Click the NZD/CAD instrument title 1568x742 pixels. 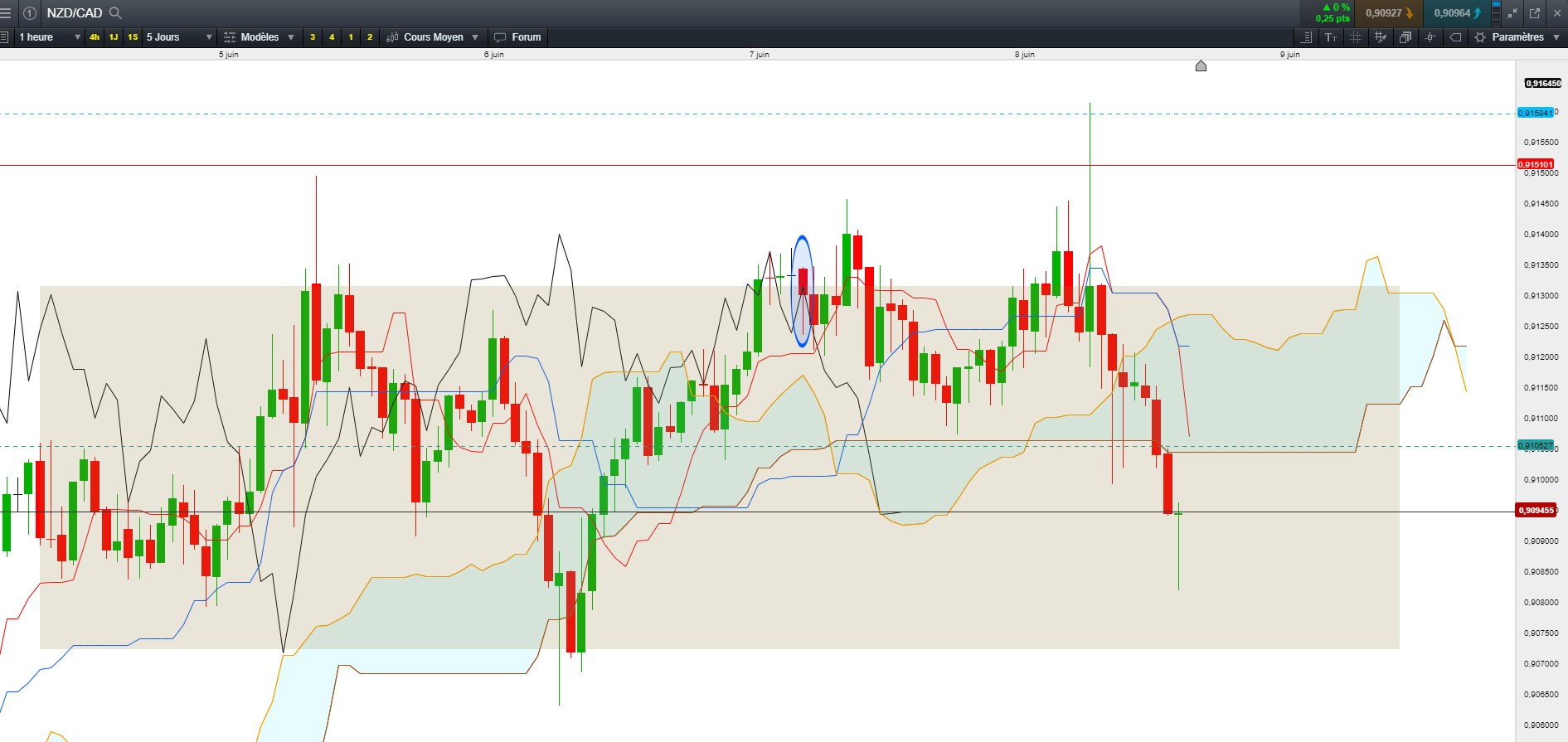tap(75, 13)
